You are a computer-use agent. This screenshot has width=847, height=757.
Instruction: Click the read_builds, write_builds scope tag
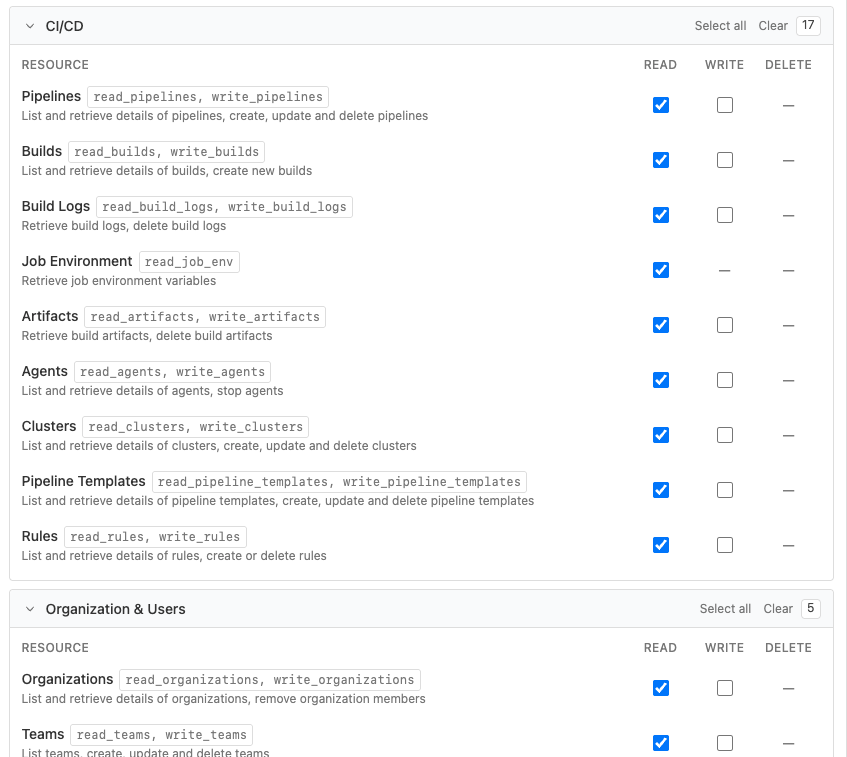tap(166, 152)
